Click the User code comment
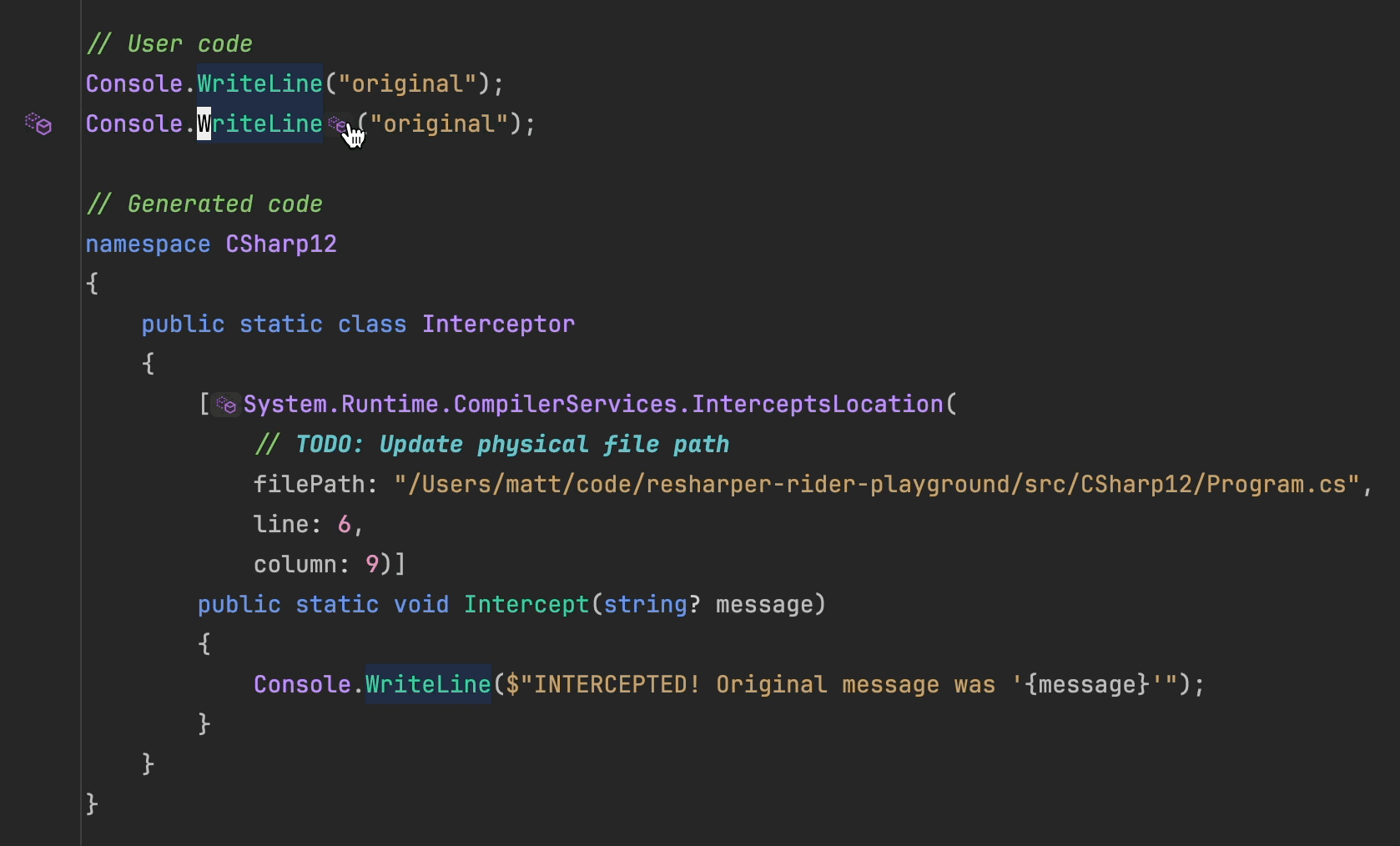The width and height of the screenshot is (1400, 846). (x=170, y=43)
